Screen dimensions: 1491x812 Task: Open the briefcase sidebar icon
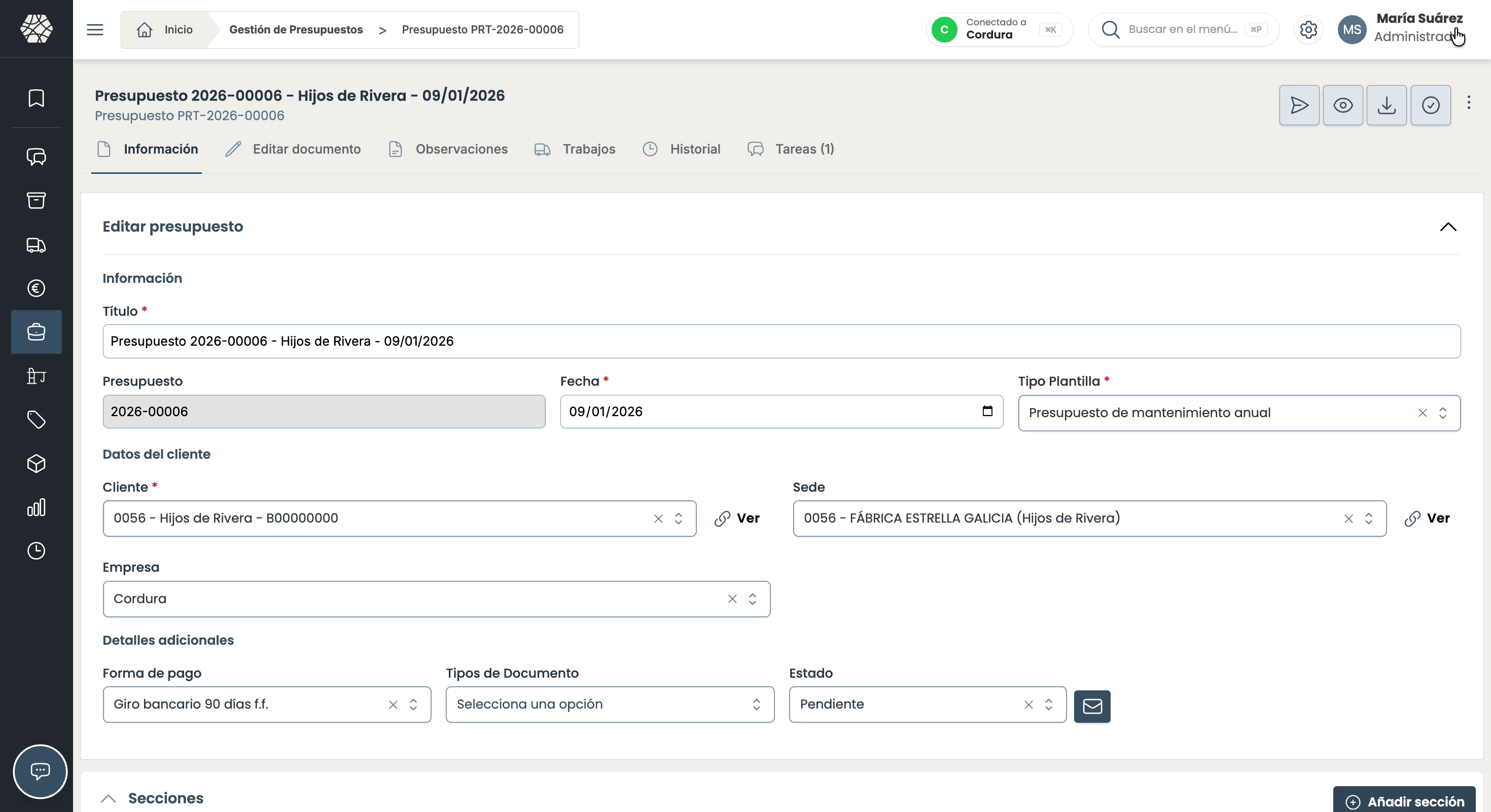click(37, 332)
